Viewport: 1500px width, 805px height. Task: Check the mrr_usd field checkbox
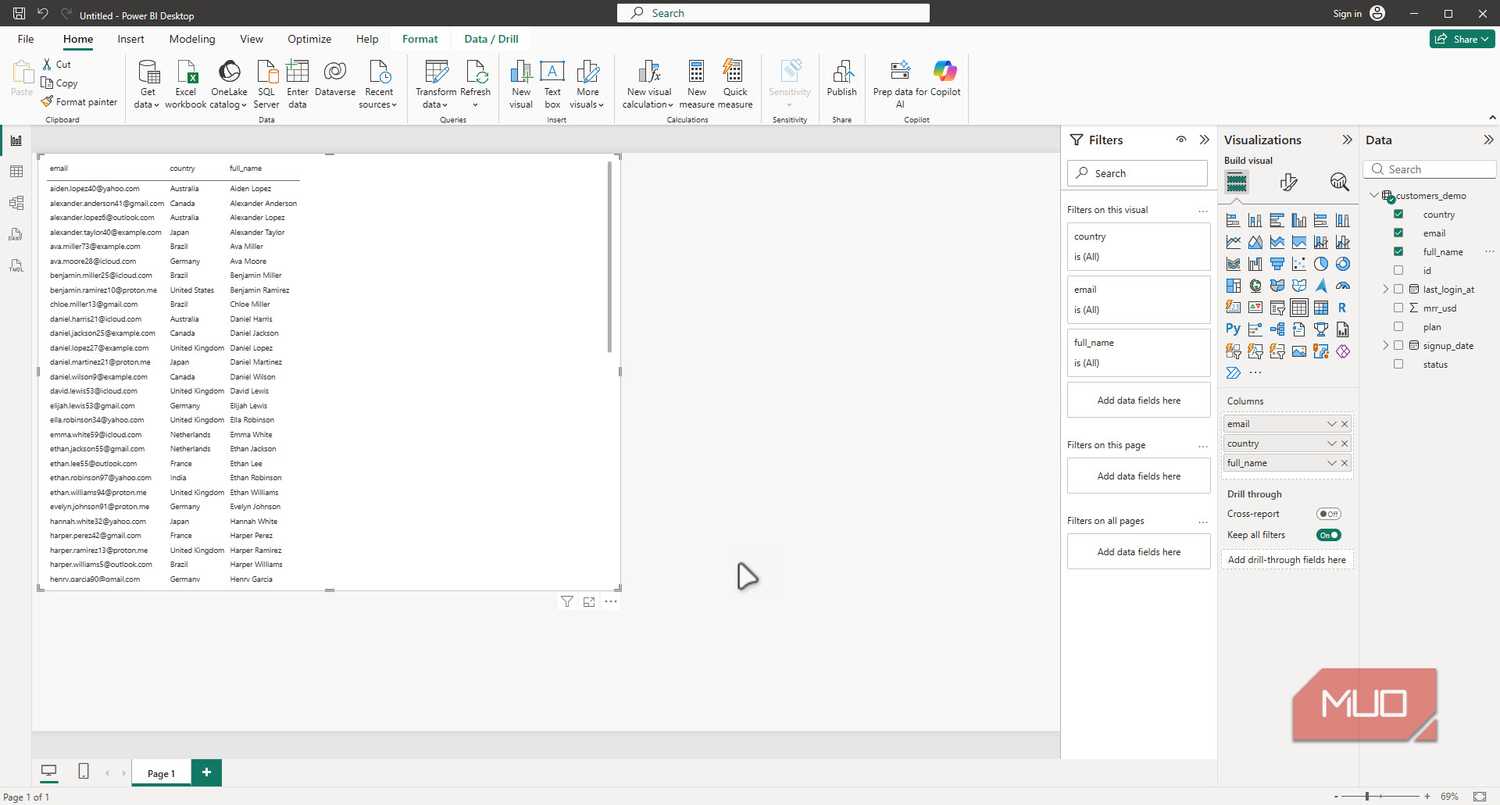click(1398, 308)
